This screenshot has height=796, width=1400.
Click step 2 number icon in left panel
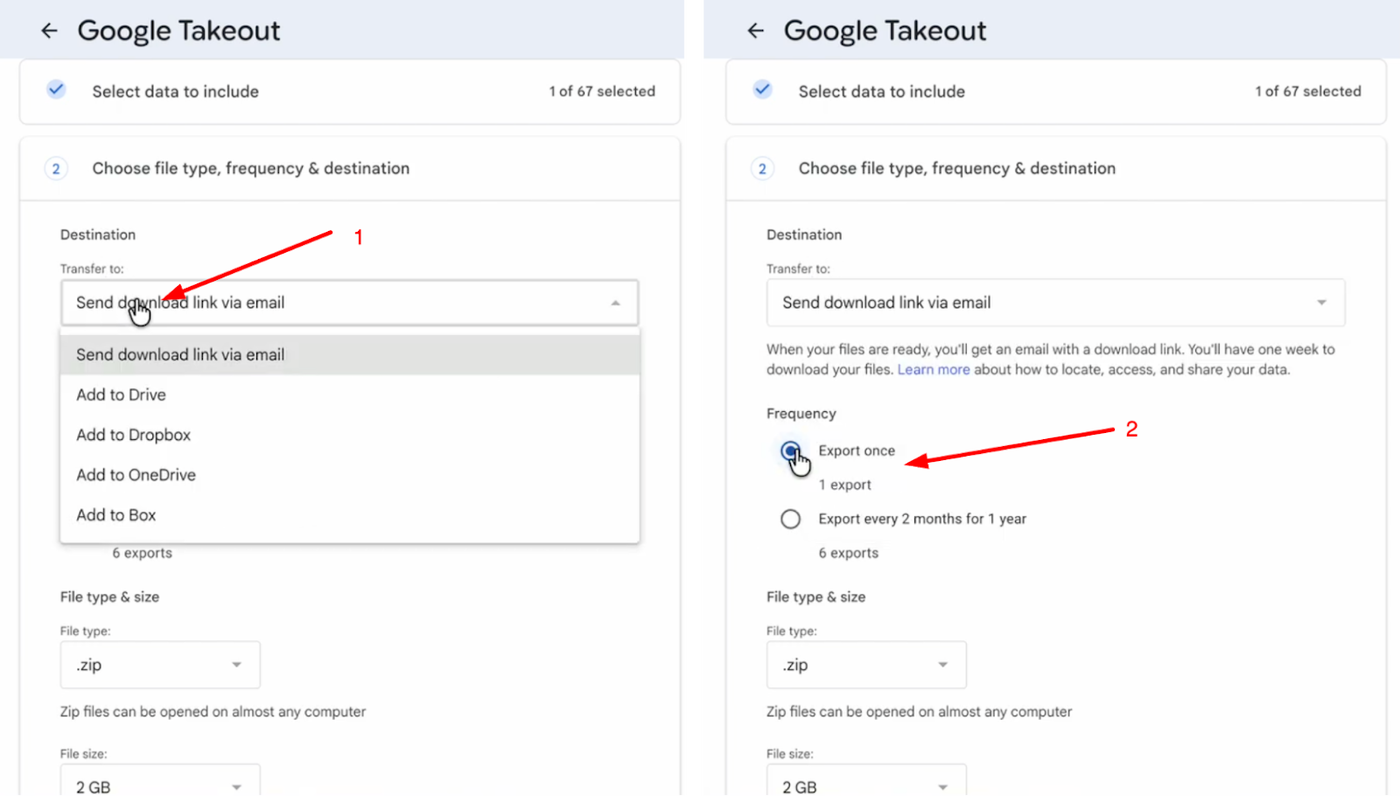pos(56,168)
